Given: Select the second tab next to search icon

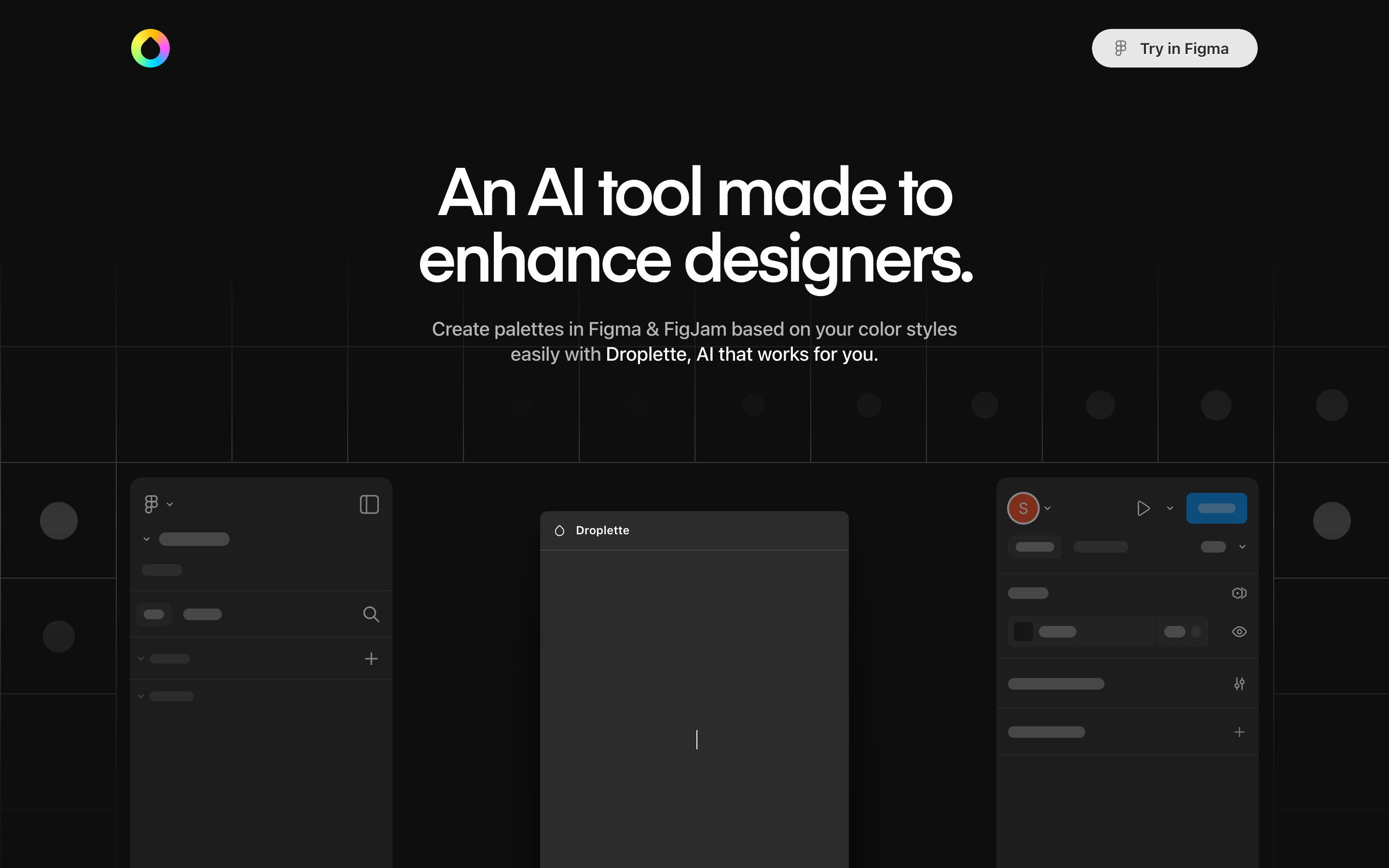Looking at the screenshot, I should point(202,614).
